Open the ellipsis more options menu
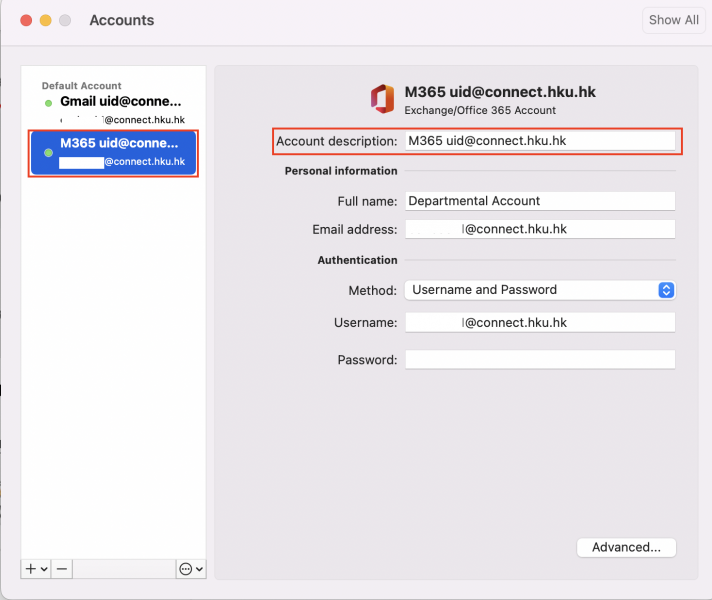The width and height of the screenshot is (712, 600). (x=191, y=569)
